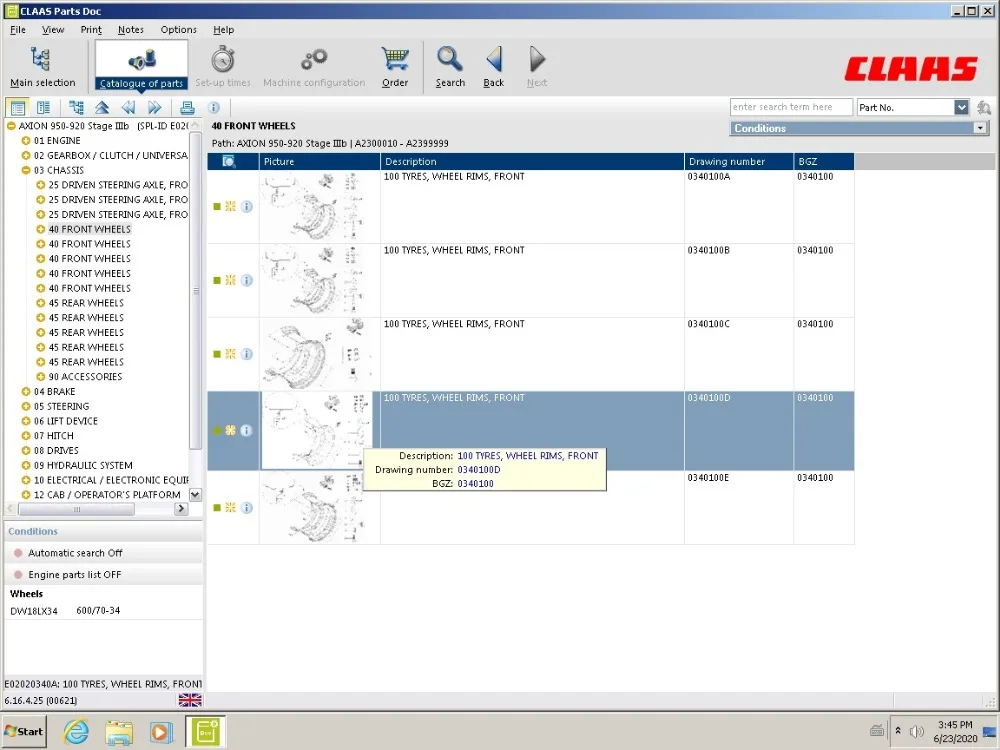Image resolution: width=1000 pixels, height=750 pixels.
Task: Open the Order shopping cart
Action: [x=395, y=66]
